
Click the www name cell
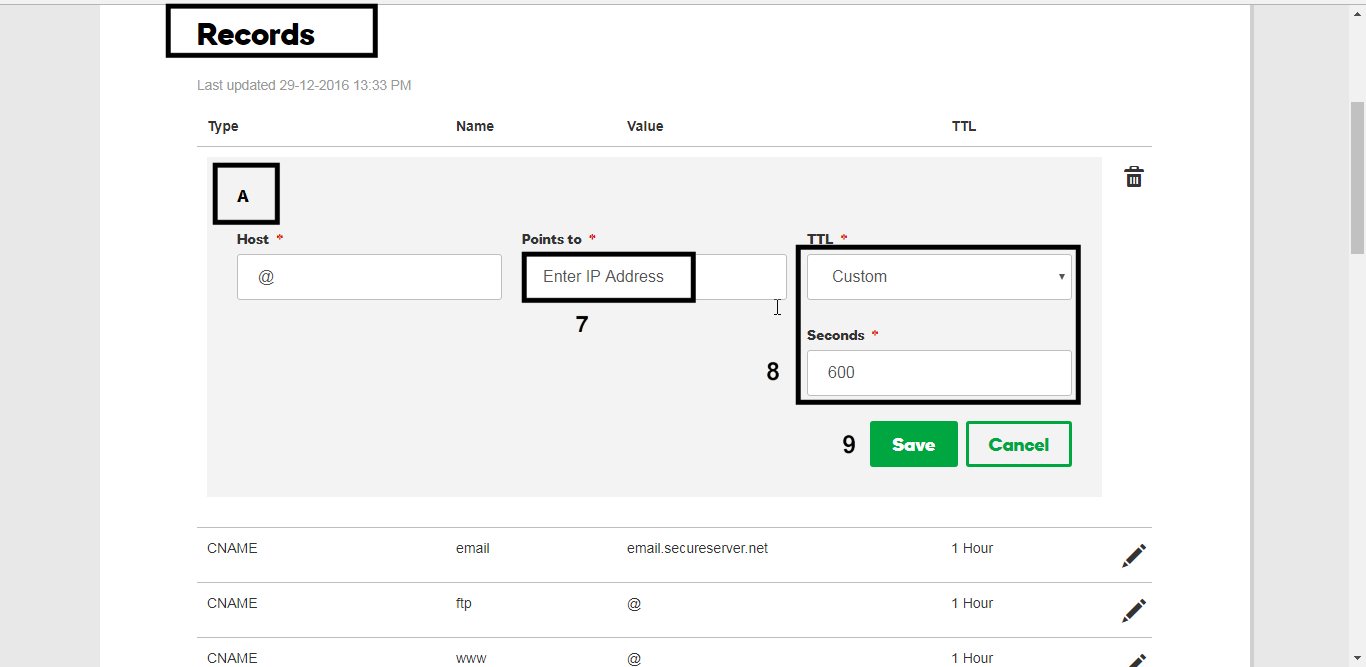470,658
